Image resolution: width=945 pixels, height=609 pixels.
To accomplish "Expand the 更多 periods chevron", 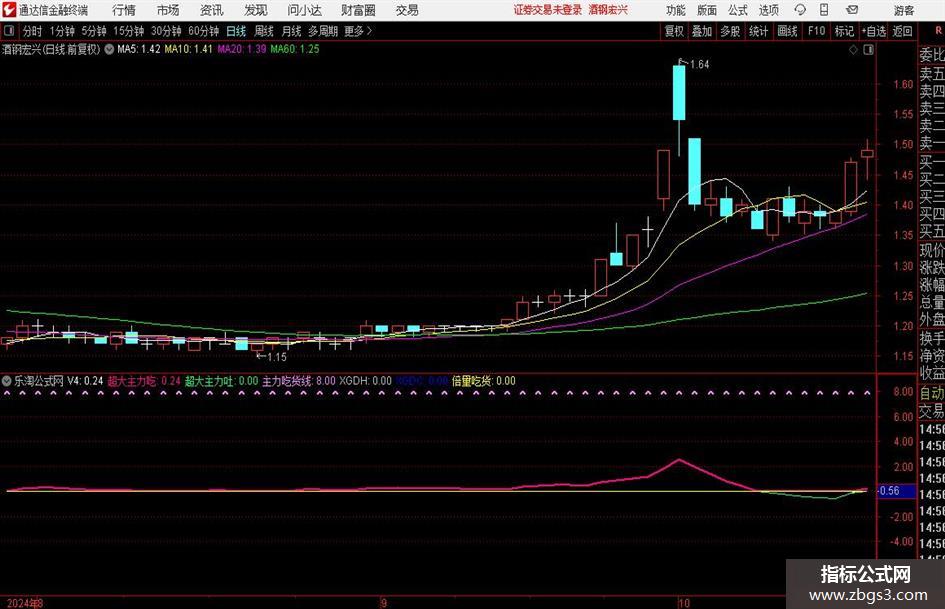I will 369,31.
